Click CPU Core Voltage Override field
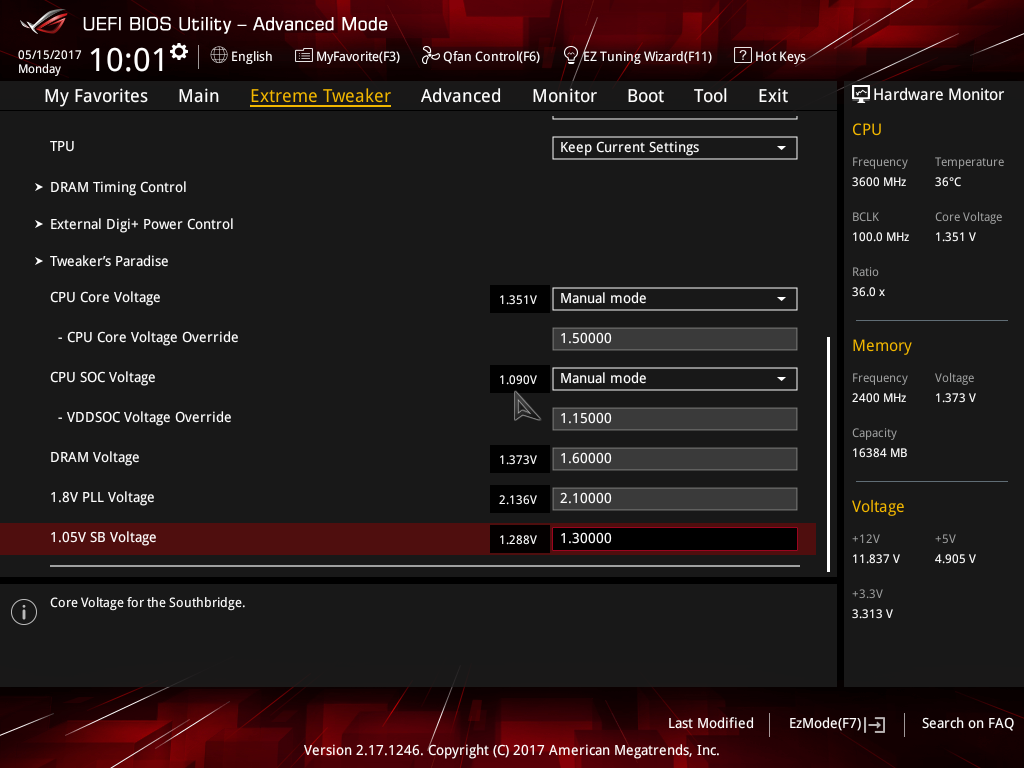Viewport: 1024px width, 768px height. (675, 339)
